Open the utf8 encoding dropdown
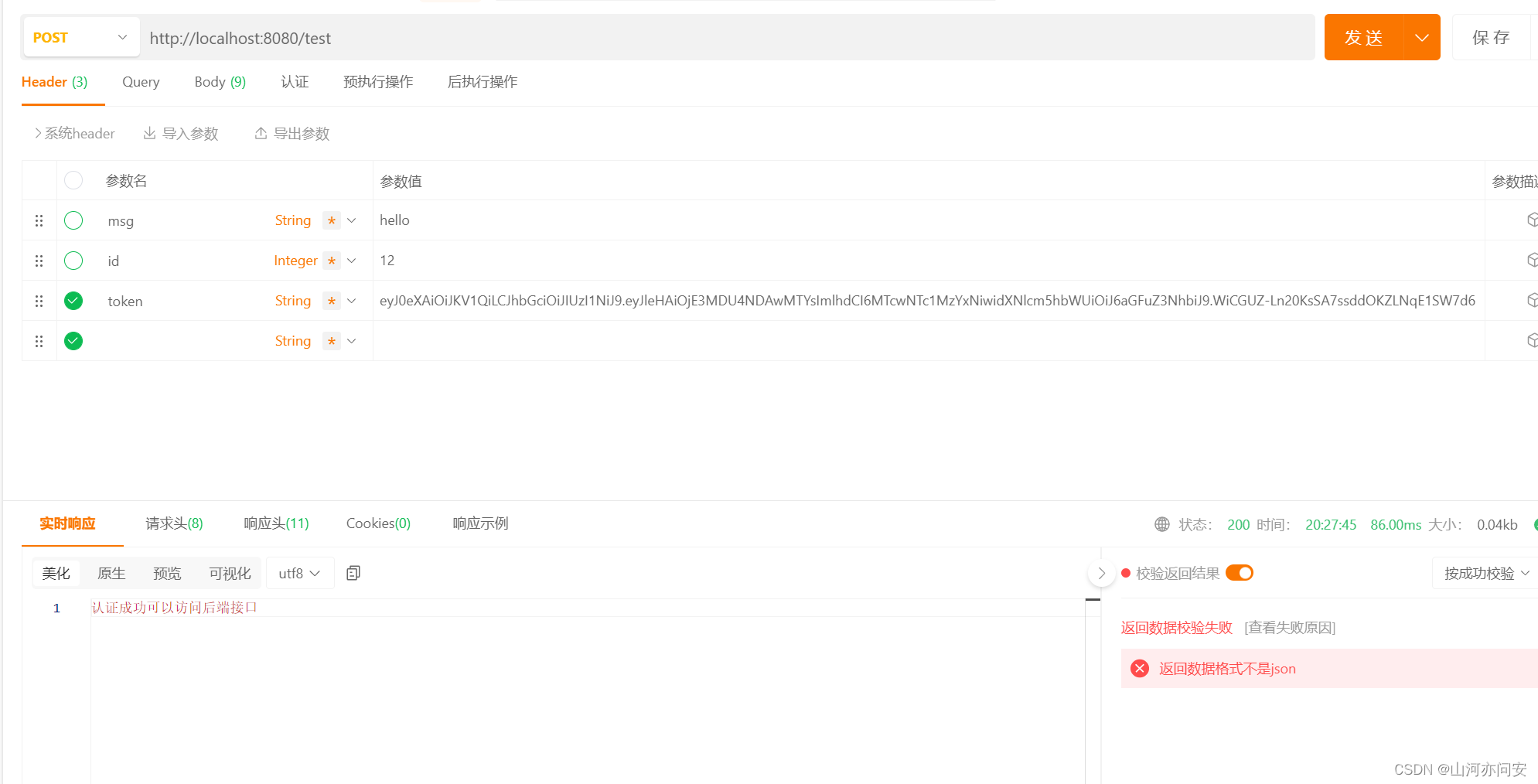 pos(300,573)
